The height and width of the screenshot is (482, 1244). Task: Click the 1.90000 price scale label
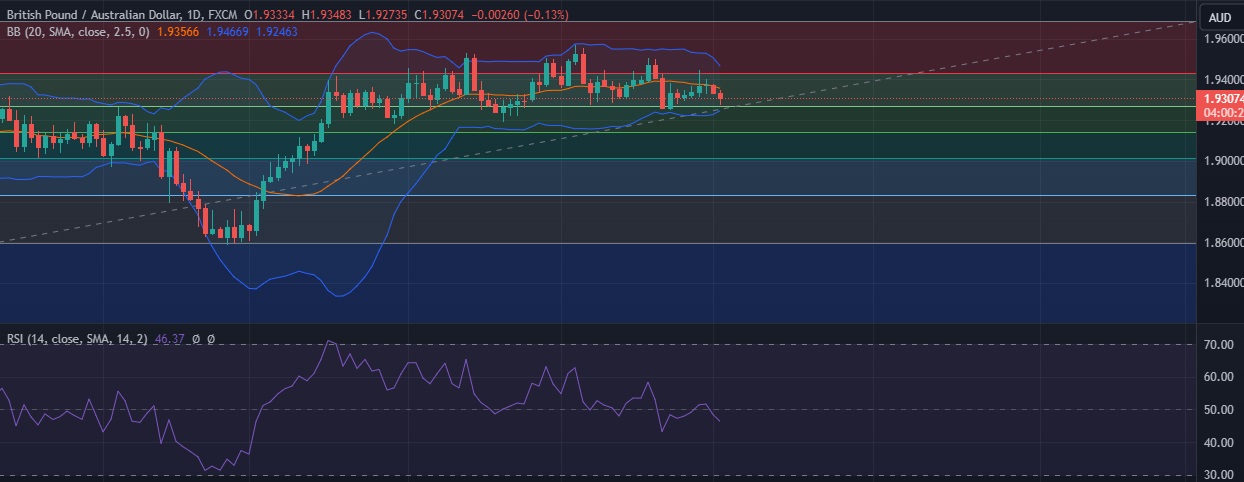(x=1222, y=160)
